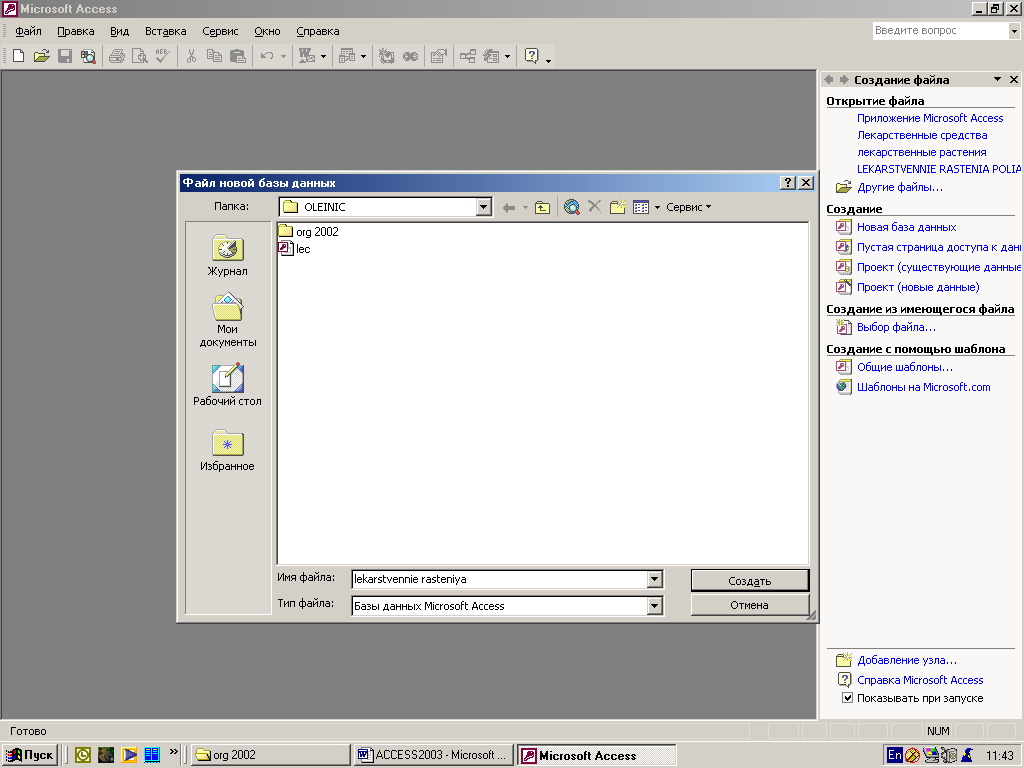The width and height of the screenshot is (1024, 768).
Task: Click the dialog Back arrow icon
Action: (x=509, y=208)
